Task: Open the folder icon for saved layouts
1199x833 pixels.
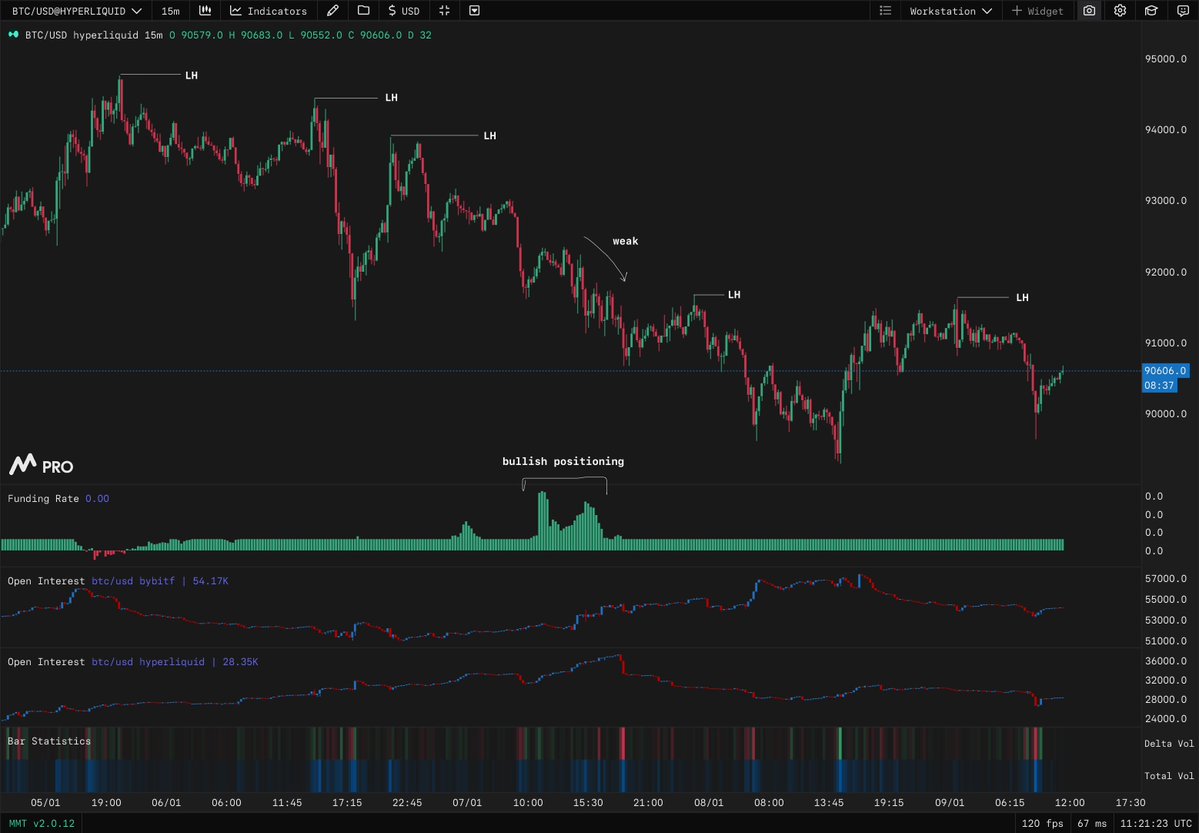Action: click(363, 11)
